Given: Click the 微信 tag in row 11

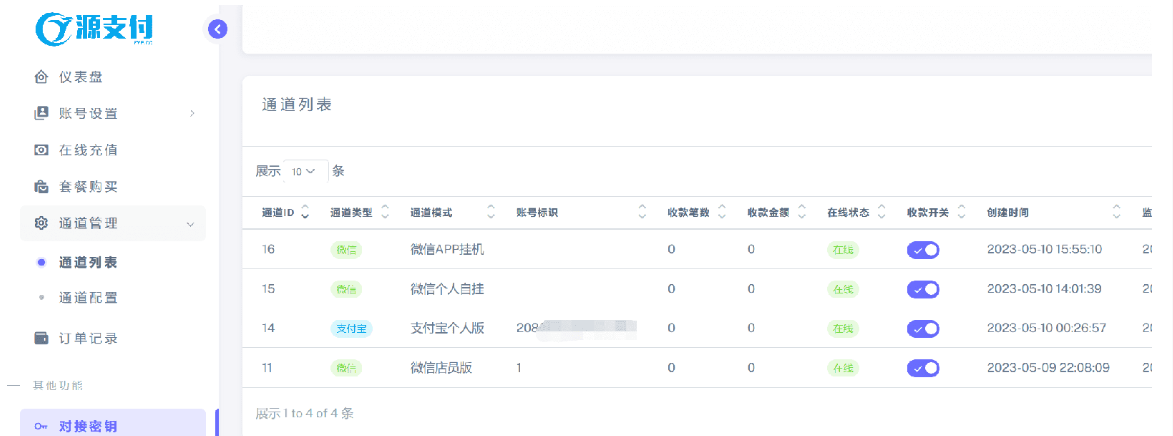Looking at the screenshot, I should [346, 368].
